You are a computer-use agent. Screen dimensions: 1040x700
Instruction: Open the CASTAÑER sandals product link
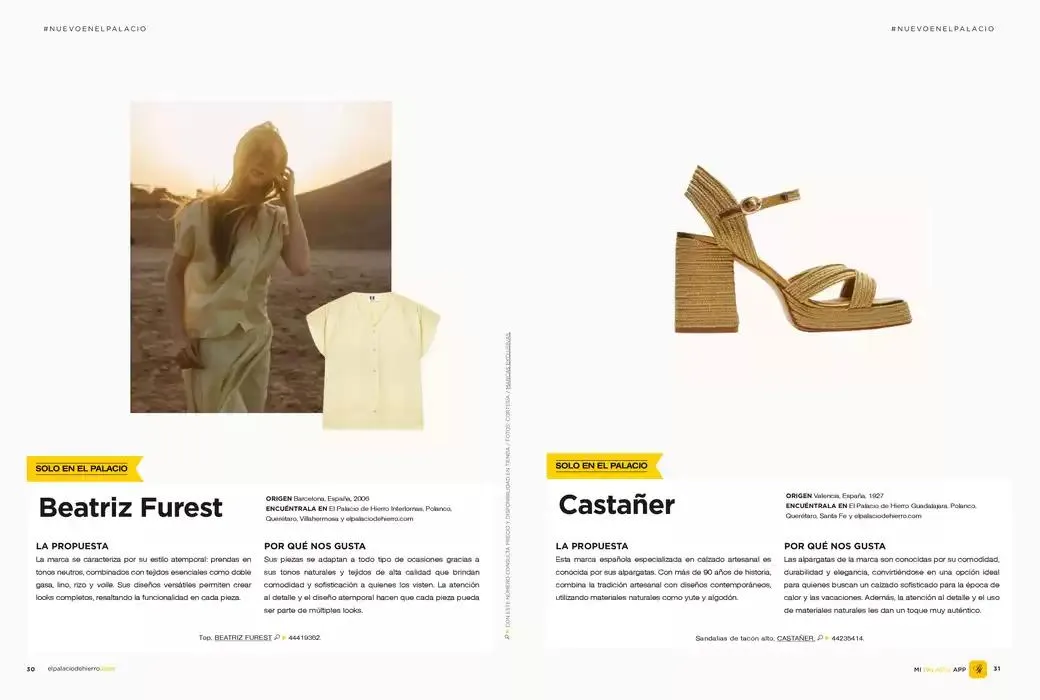795,638
